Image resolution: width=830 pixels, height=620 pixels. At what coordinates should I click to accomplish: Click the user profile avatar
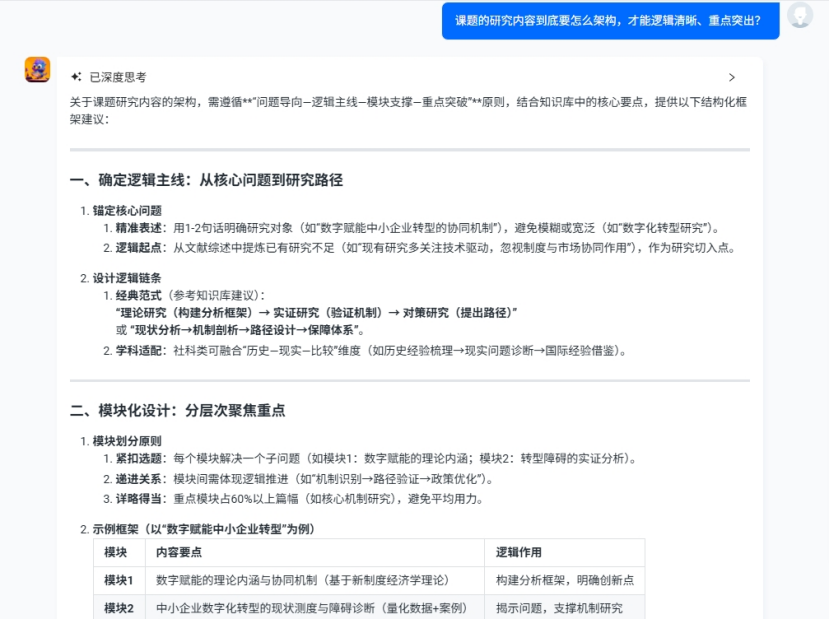coord(800,15)
